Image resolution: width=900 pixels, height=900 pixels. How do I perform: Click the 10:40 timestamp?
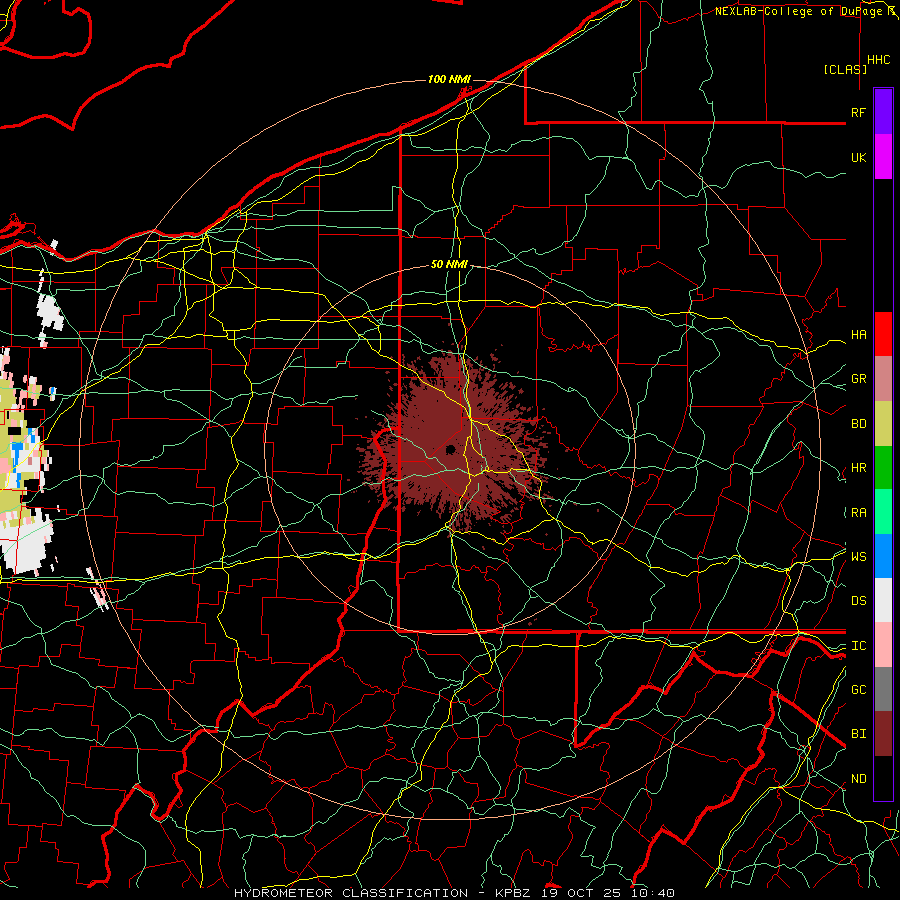[653, 893]
